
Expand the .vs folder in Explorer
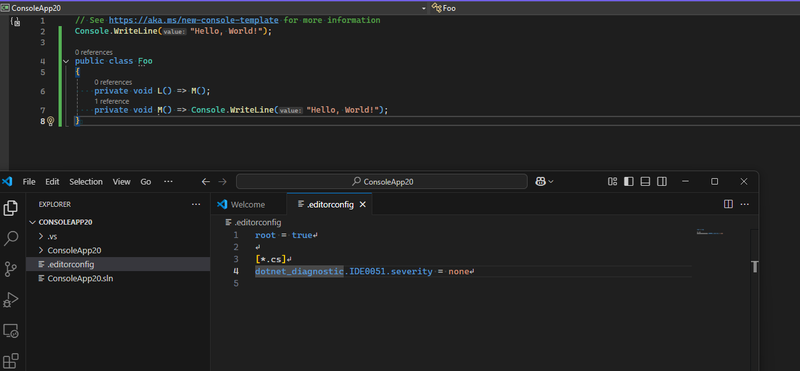41,237
